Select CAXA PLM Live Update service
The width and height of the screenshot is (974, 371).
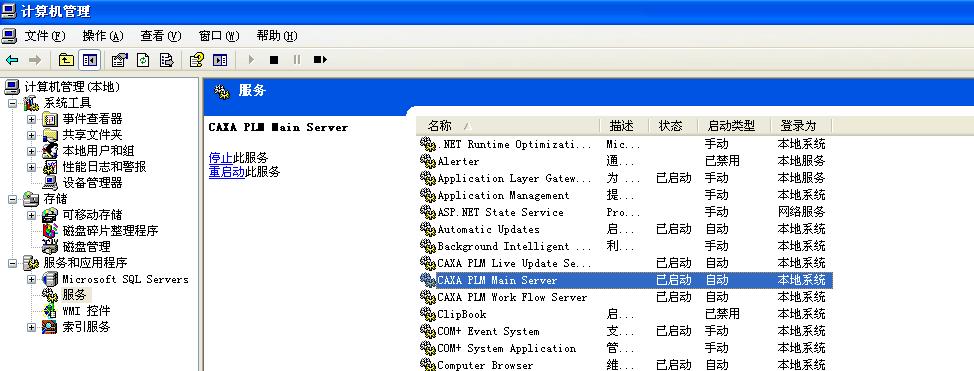pos(624,263)
